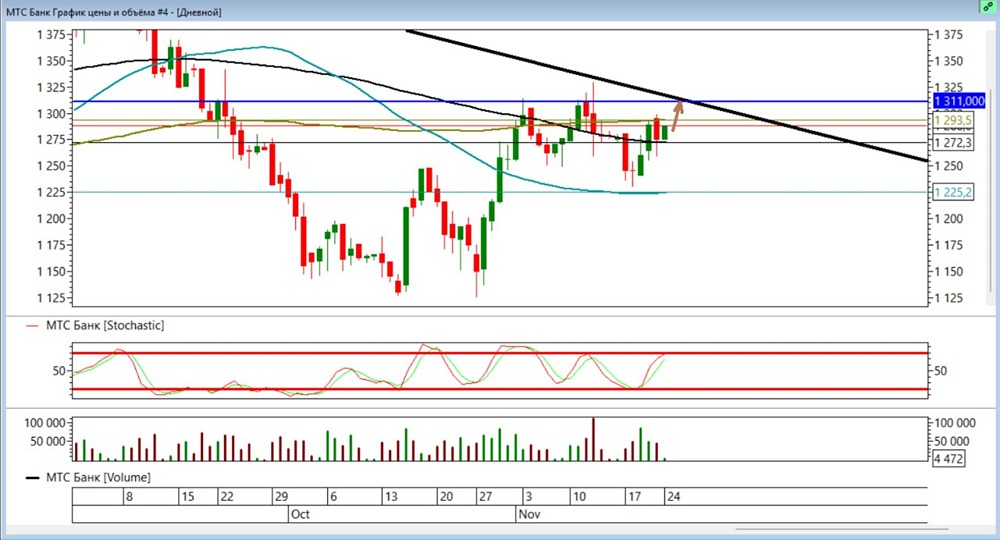Click the 1 272,3 level price label
Image resolution: width=1000 pixels, height=540 pixels.
tap(953, 143)
